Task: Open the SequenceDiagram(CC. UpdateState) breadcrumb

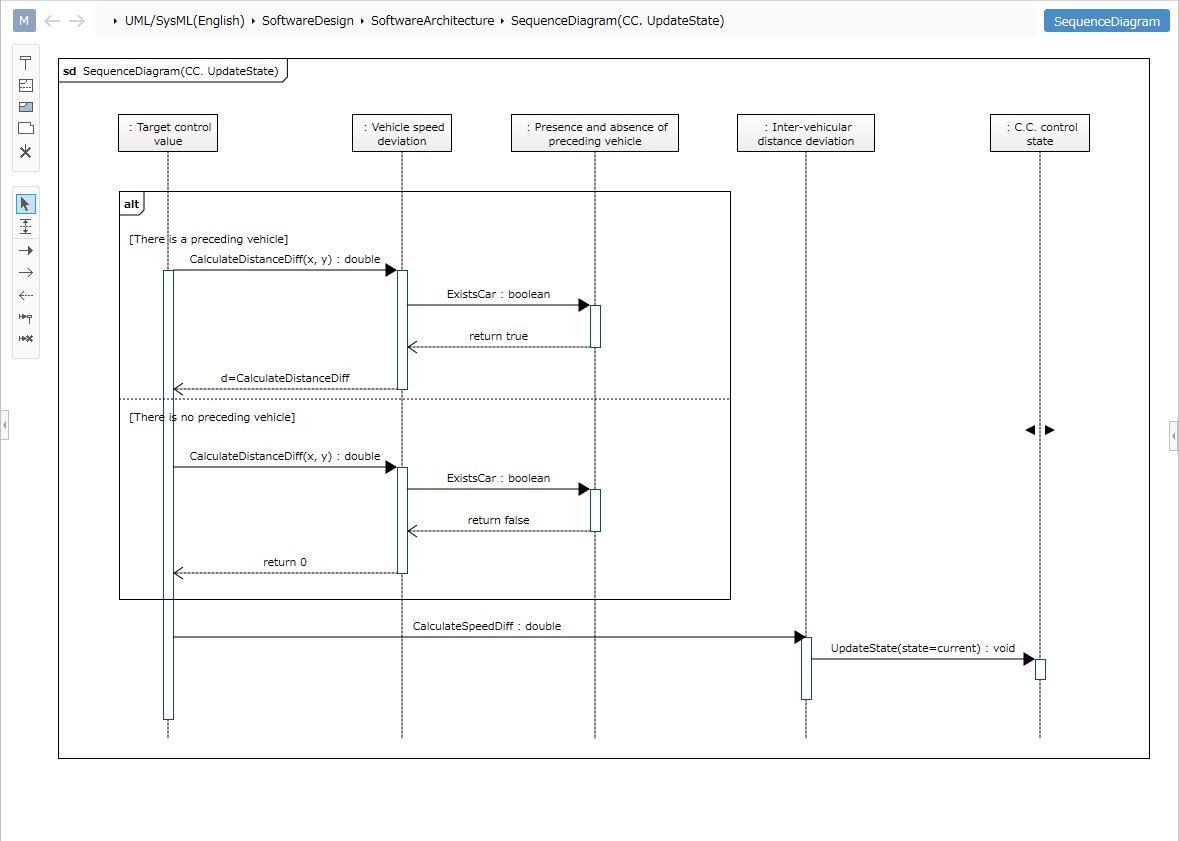Action: pyautogui.click(x=617, y=21)
